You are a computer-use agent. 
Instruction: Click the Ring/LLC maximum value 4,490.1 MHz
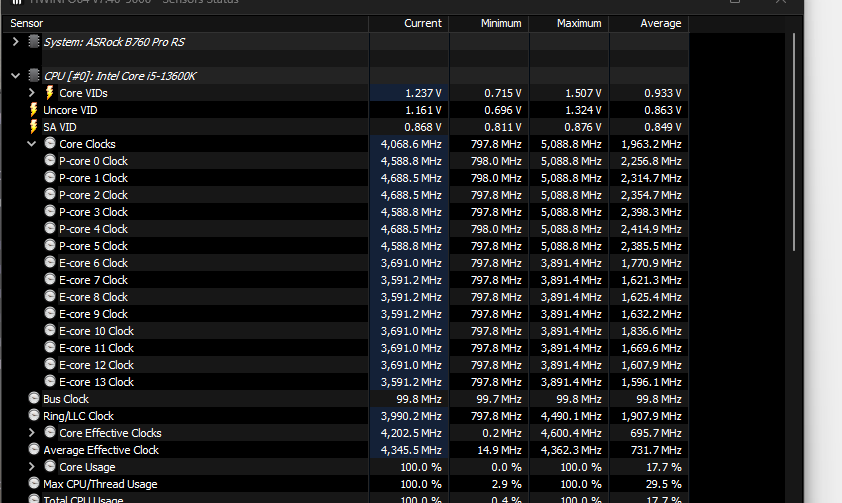click(571, 416)
